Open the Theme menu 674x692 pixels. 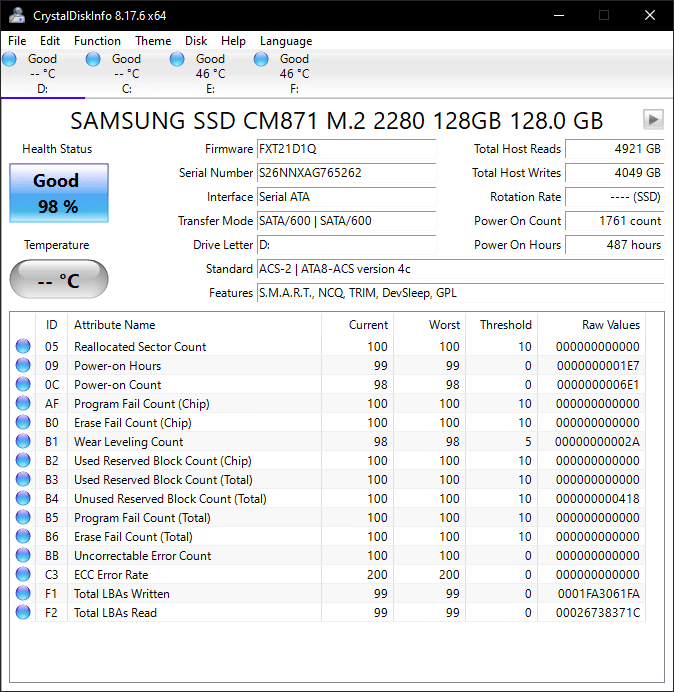(x=153, y=41)
